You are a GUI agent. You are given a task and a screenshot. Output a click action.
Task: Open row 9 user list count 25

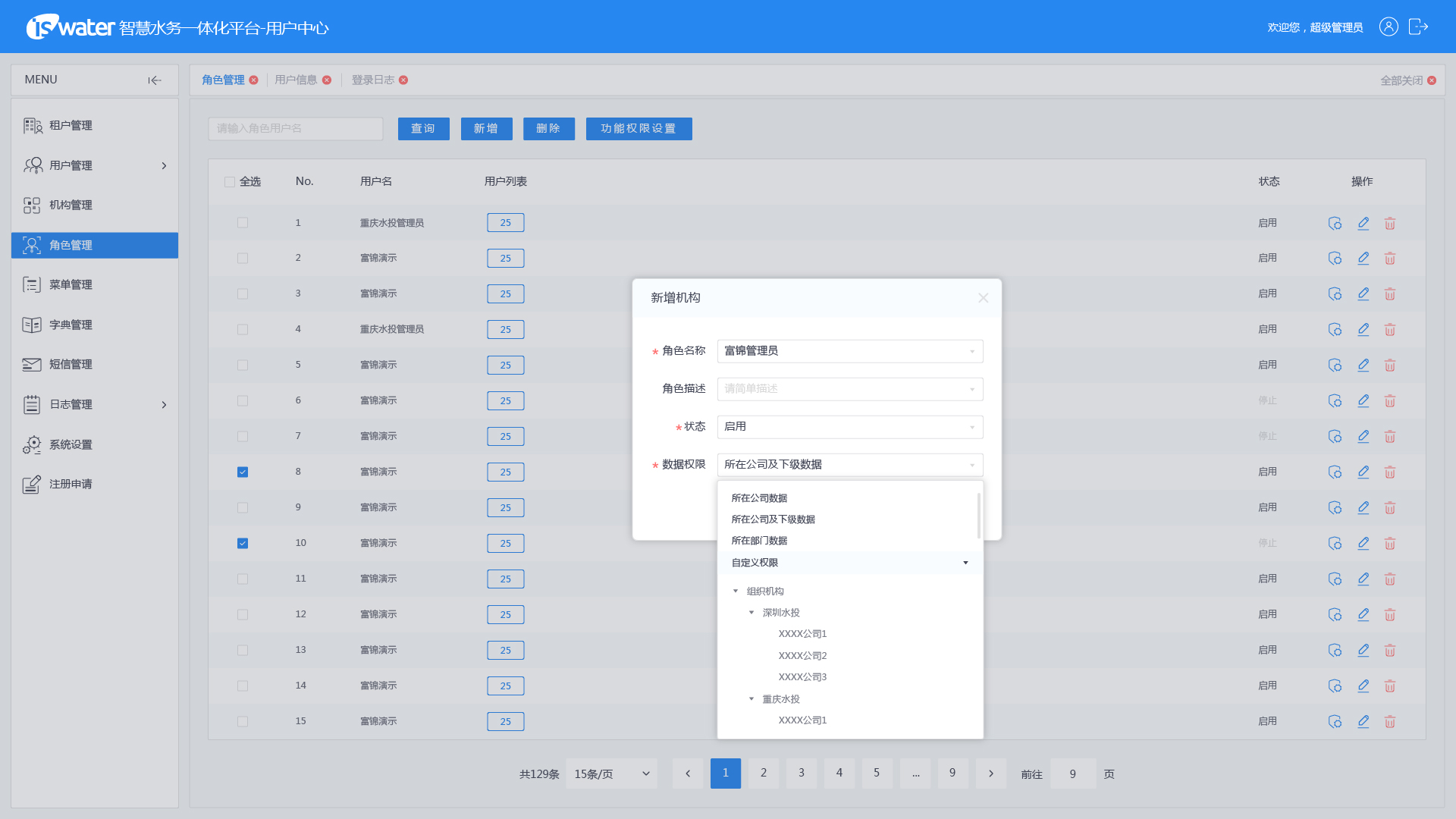point(506,508)
